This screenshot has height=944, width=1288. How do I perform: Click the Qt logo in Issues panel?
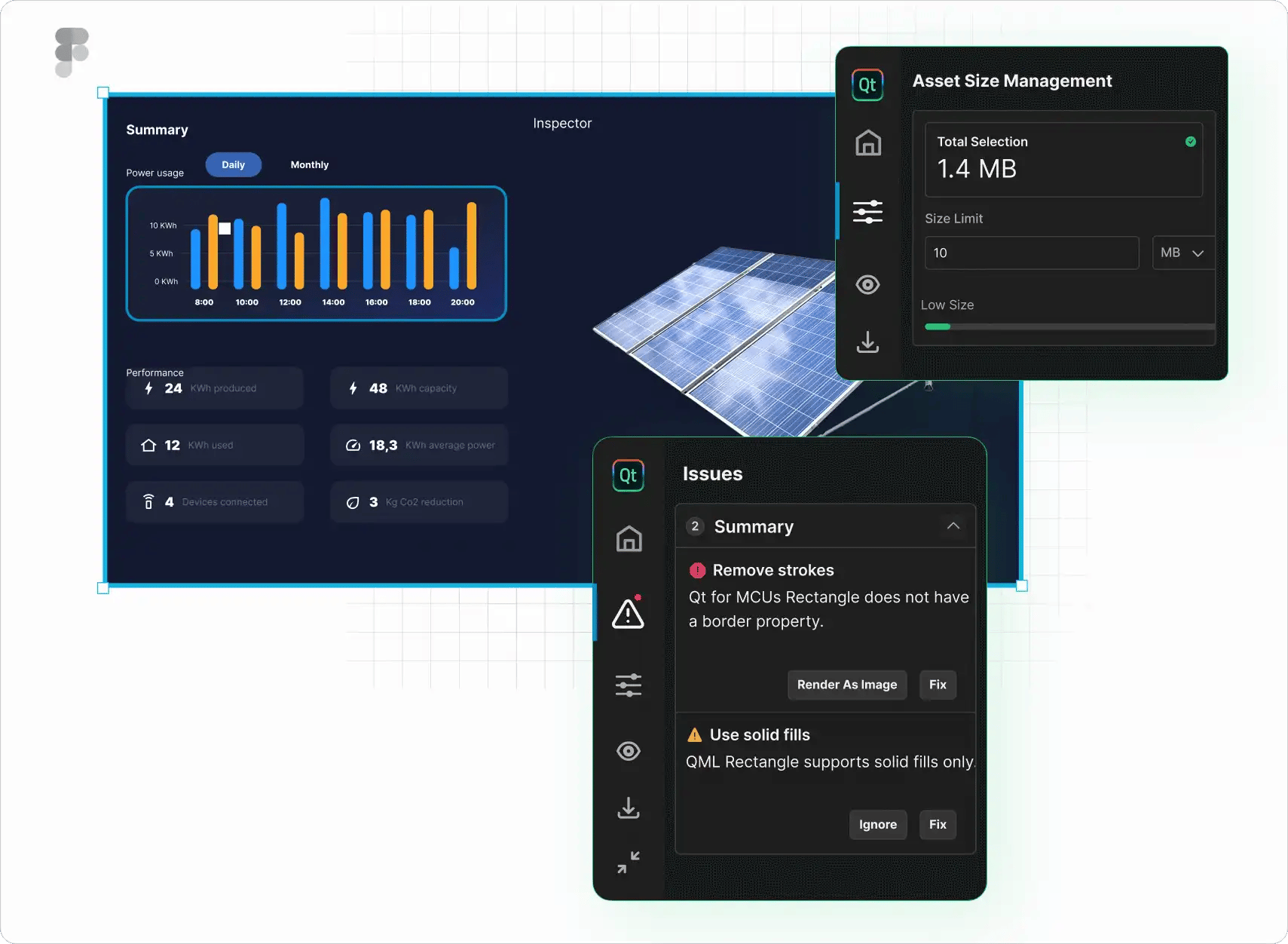[x=628, y=475]
